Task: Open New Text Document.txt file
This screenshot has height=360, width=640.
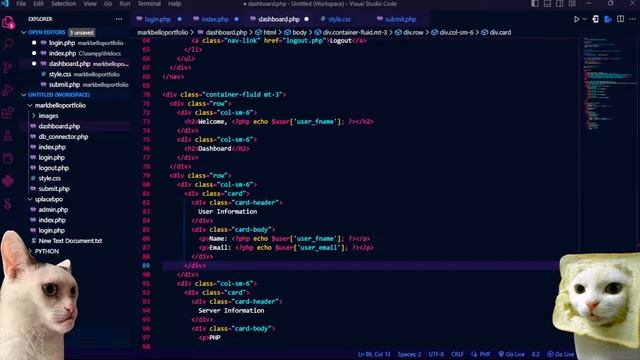Action: (70, 241)
